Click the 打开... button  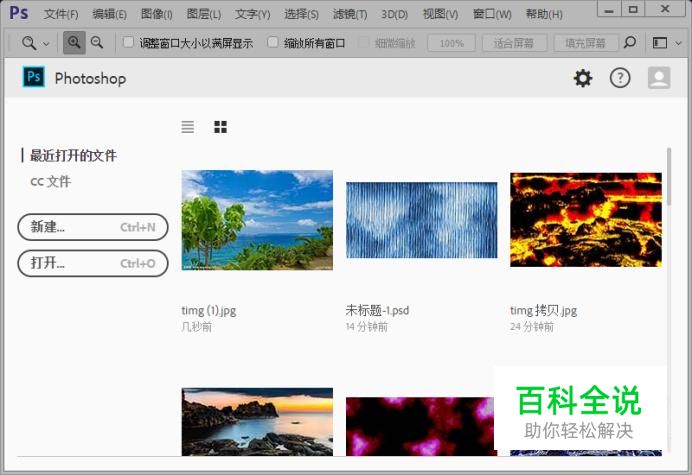[x=93, y=263]
